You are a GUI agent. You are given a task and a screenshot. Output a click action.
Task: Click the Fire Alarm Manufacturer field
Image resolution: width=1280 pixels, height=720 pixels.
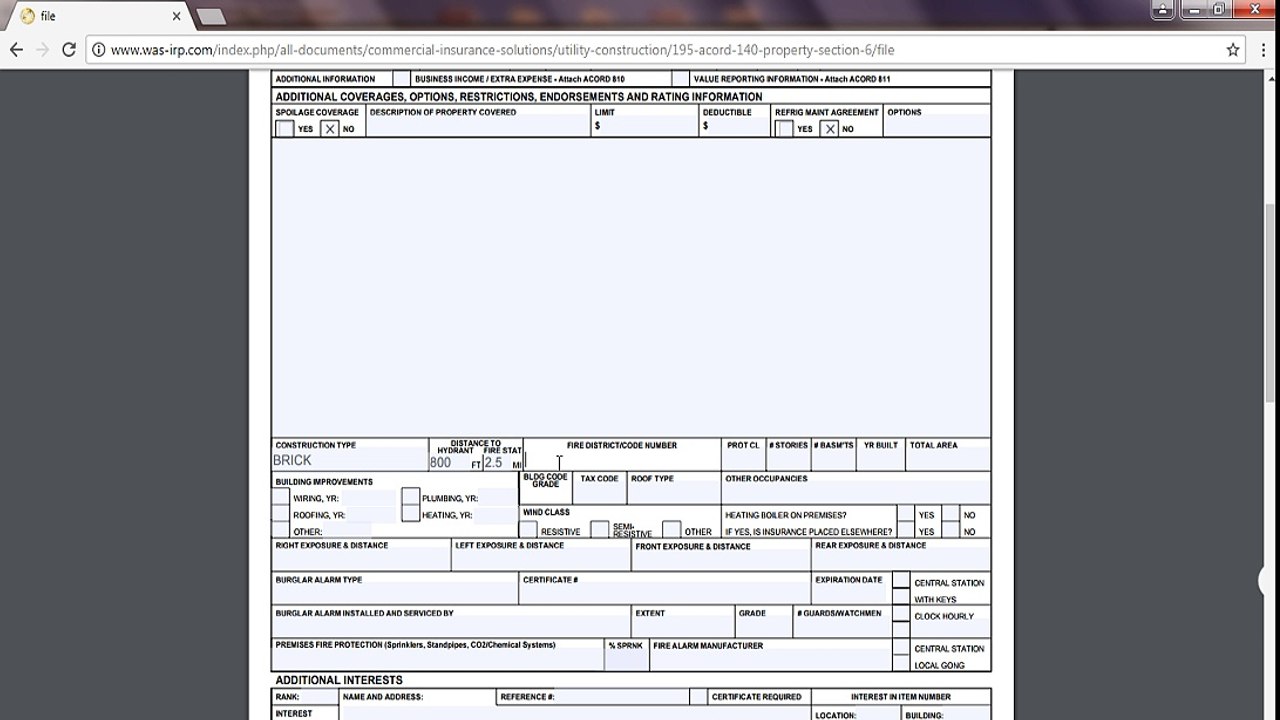[x=770, y=661]
